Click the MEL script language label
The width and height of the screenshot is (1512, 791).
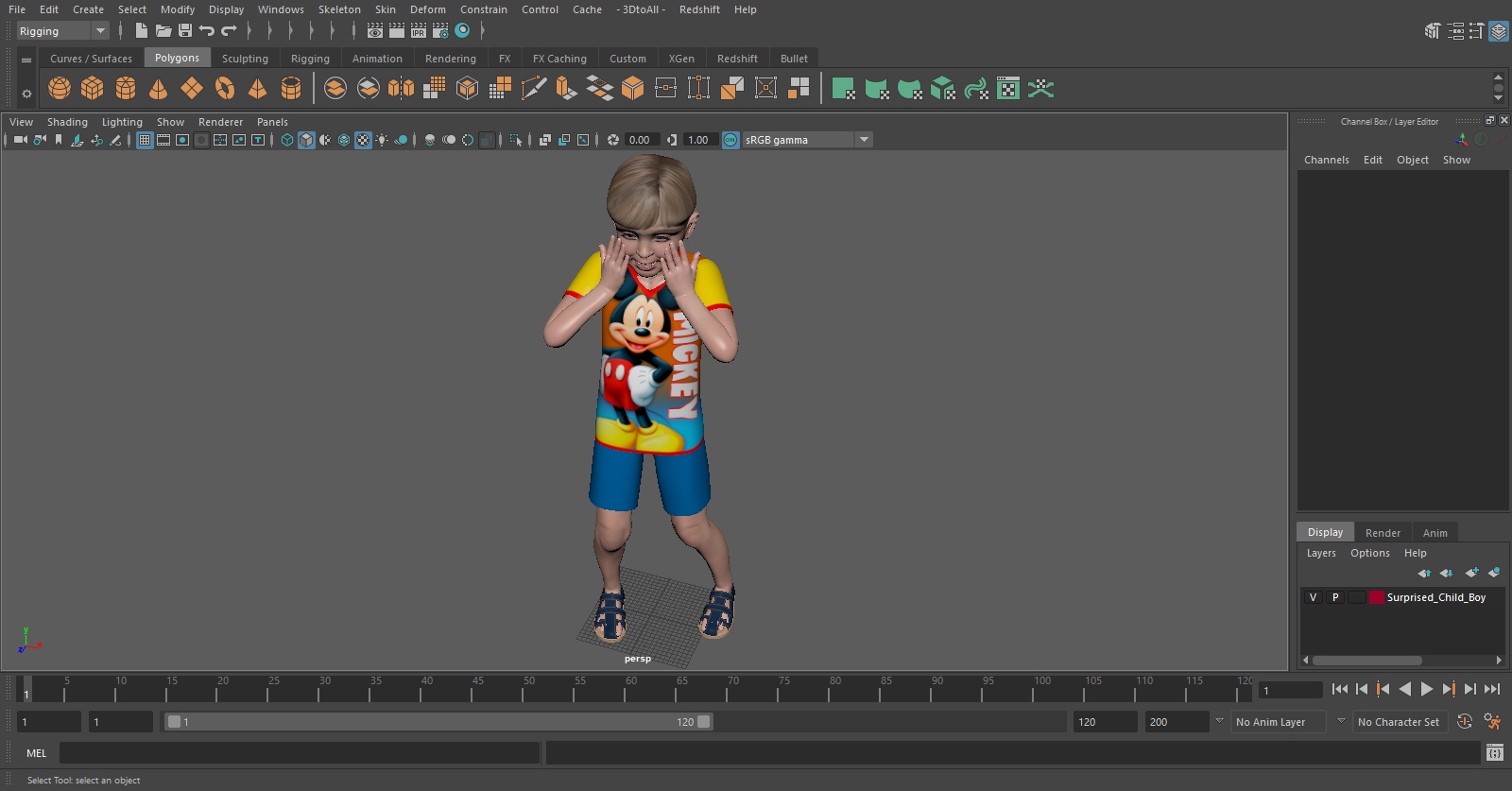pyautogui.click(x=36, y=753)
